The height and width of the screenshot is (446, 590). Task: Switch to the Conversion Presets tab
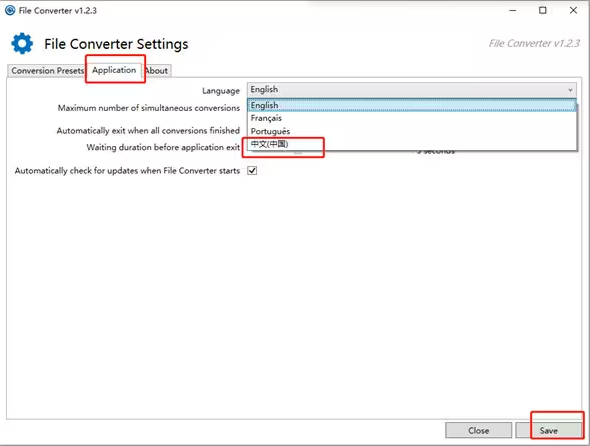[x=47, y=71]
